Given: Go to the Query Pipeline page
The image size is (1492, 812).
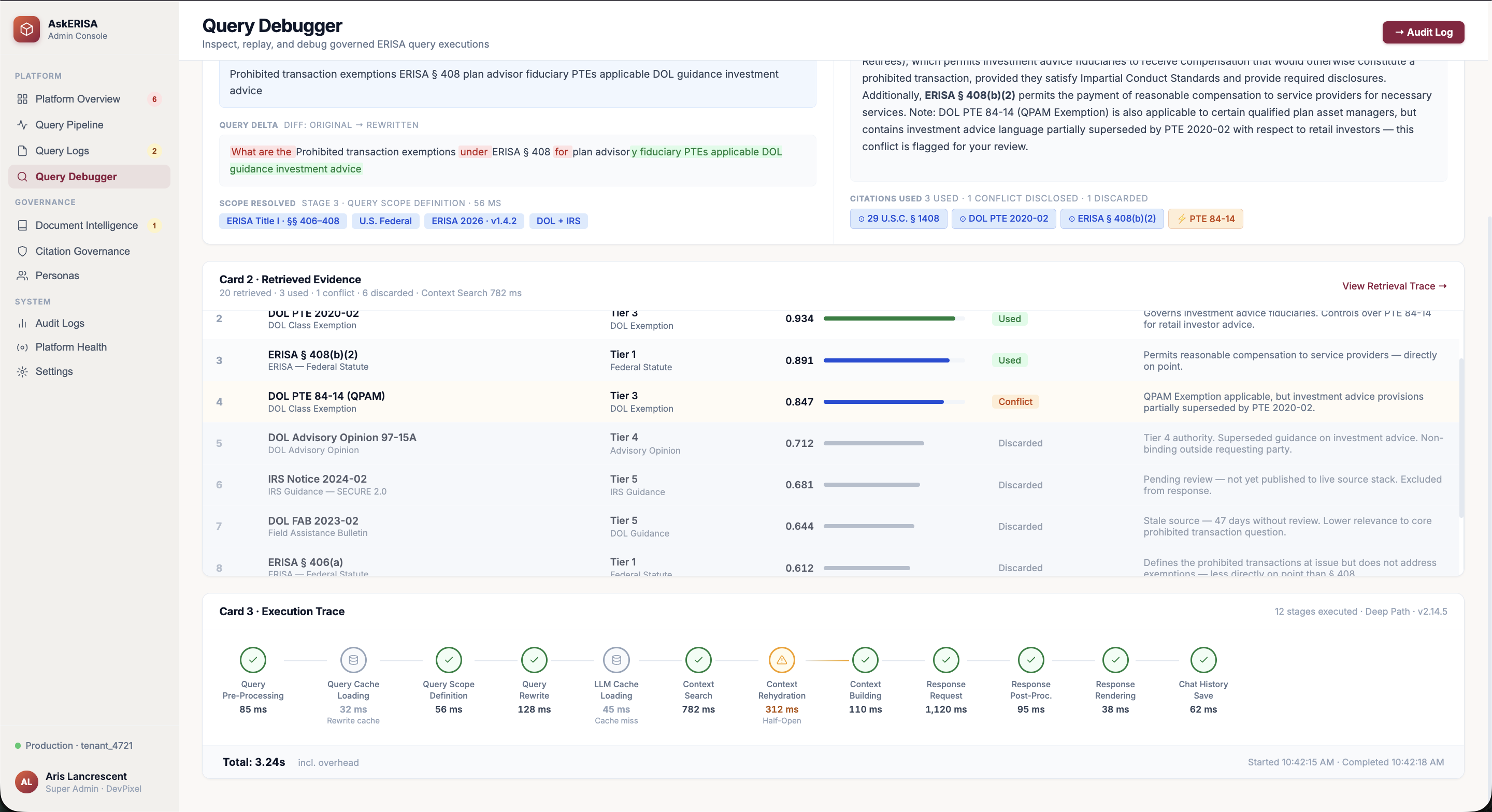Looking at the screenshot, I should [x=89, y=124].
